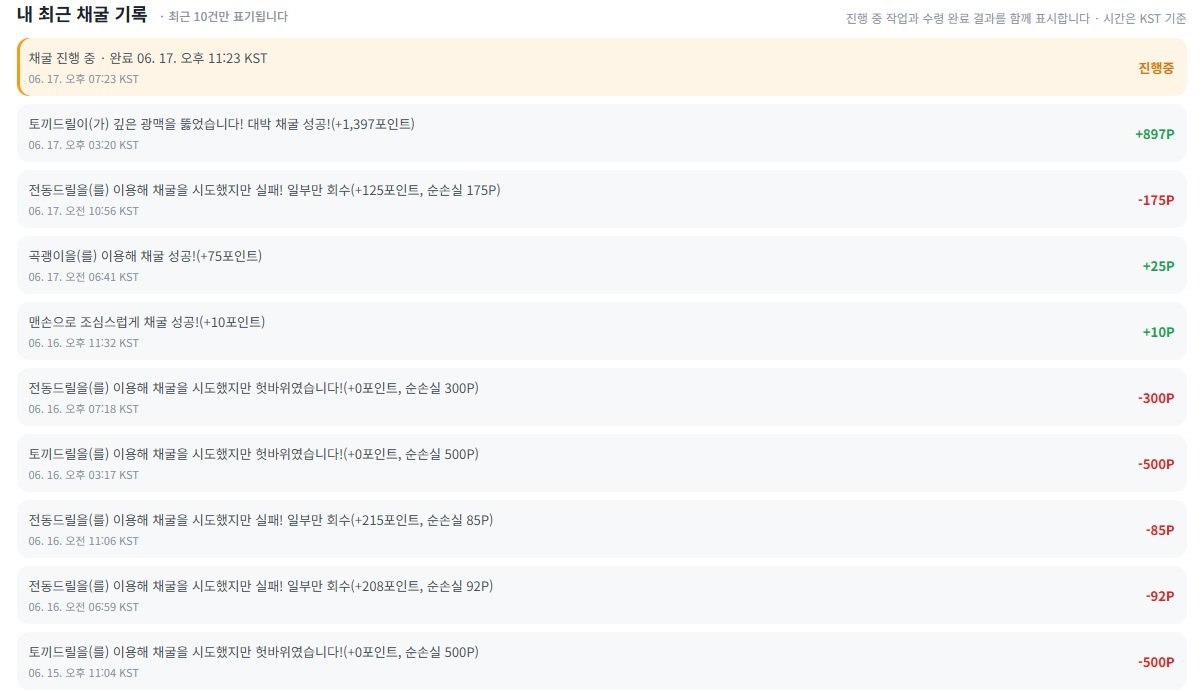Select the 06. 16. 오후 03:17 토끼드릴 record
This screenshot has width=1202, height=693.
[x=601, y=463]
